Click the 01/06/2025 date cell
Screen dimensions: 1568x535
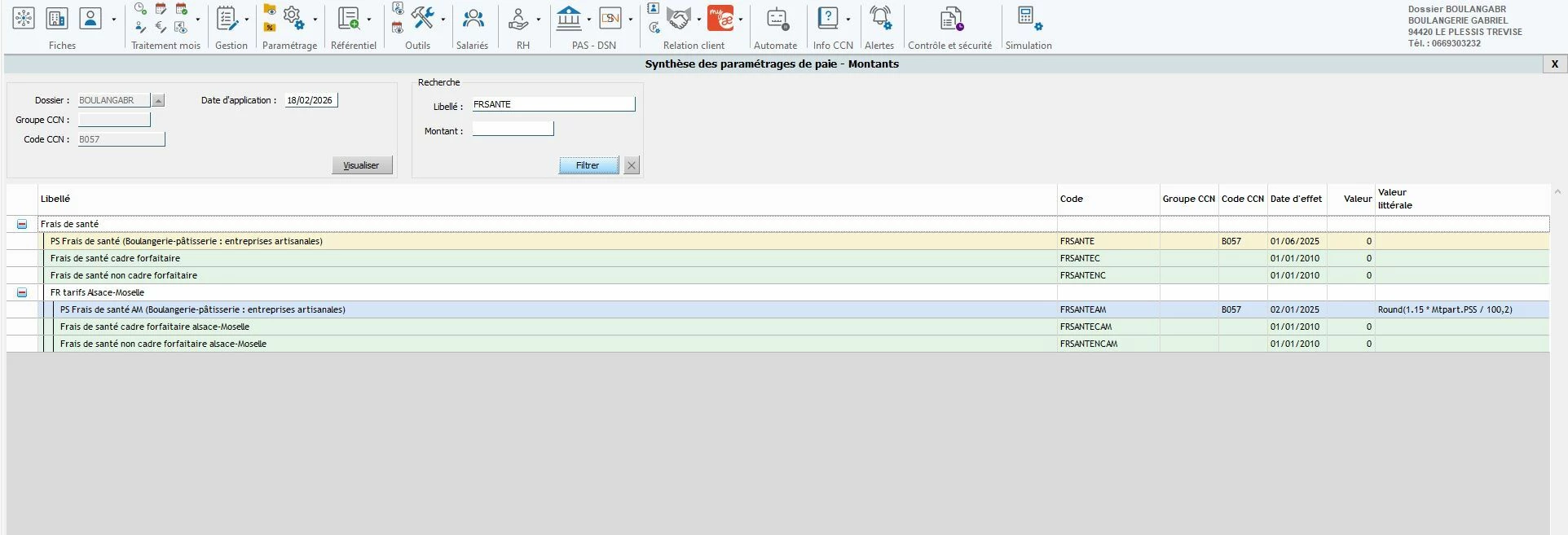(1297, 241)
